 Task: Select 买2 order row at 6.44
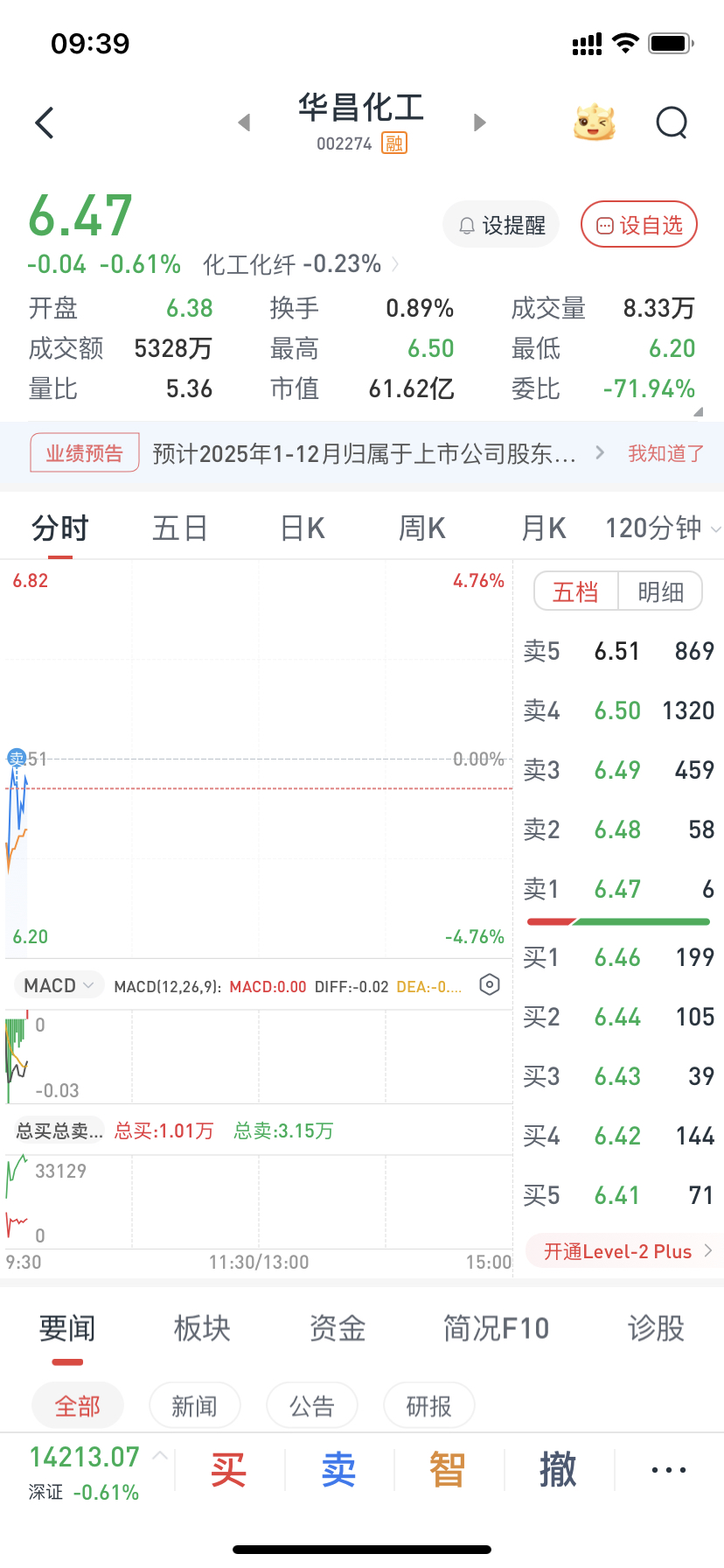[x=618, y=1017]
